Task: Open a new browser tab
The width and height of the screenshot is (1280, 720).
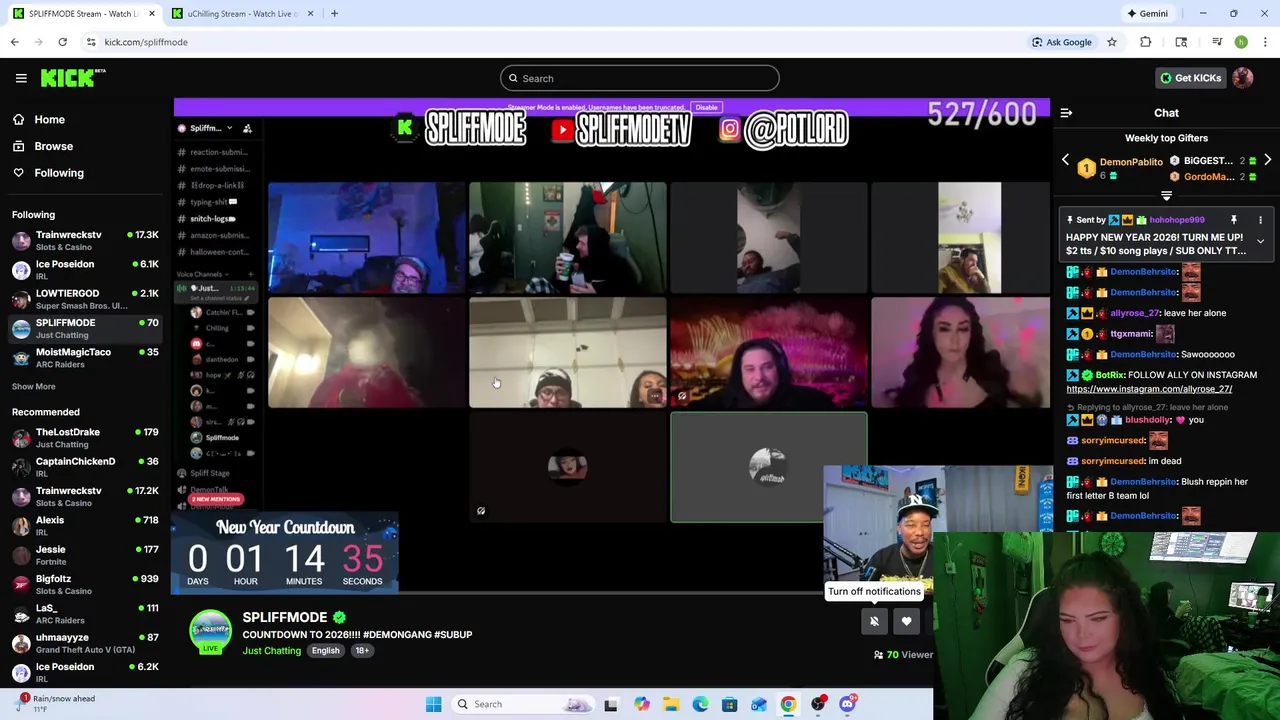Action: click(334, 14)
